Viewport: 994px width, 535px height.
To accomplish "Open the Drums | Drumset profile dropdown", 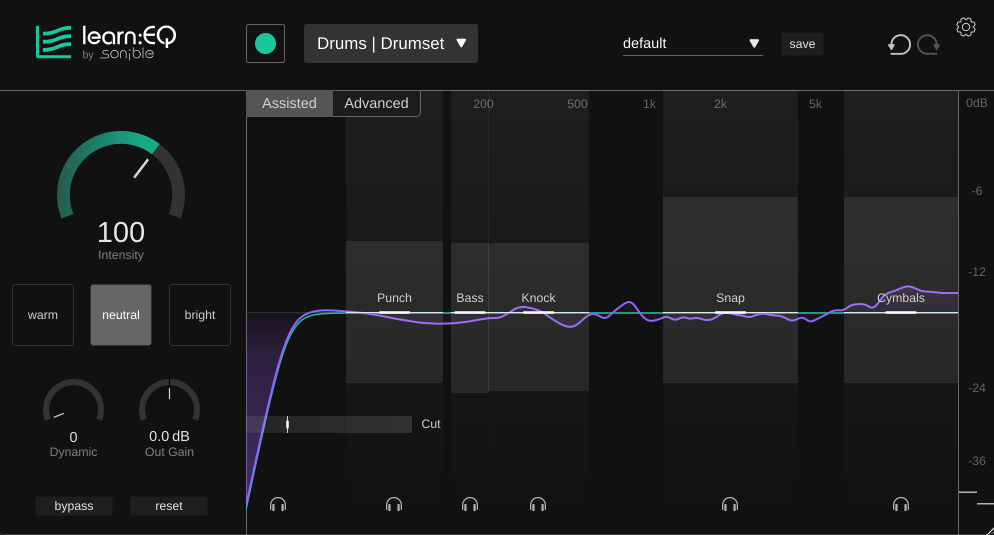I will click(x=391, y=44).
